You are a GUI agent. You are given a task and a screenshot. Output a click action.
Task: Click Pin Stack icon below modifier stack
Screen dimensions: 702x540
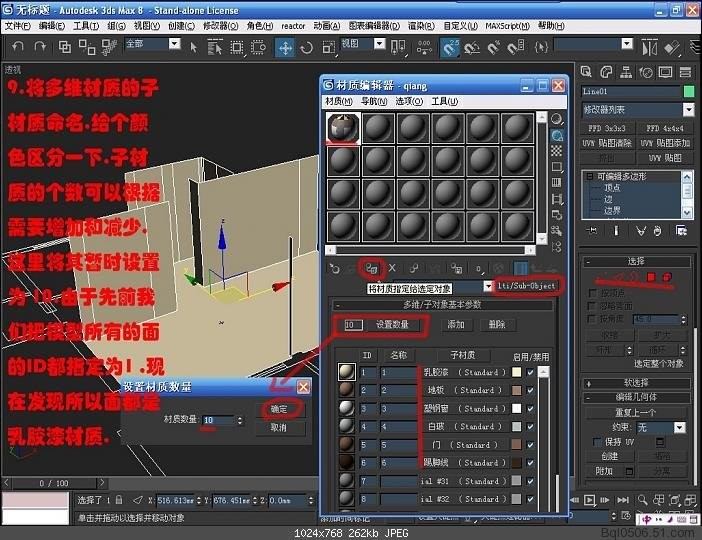point(592,231)
